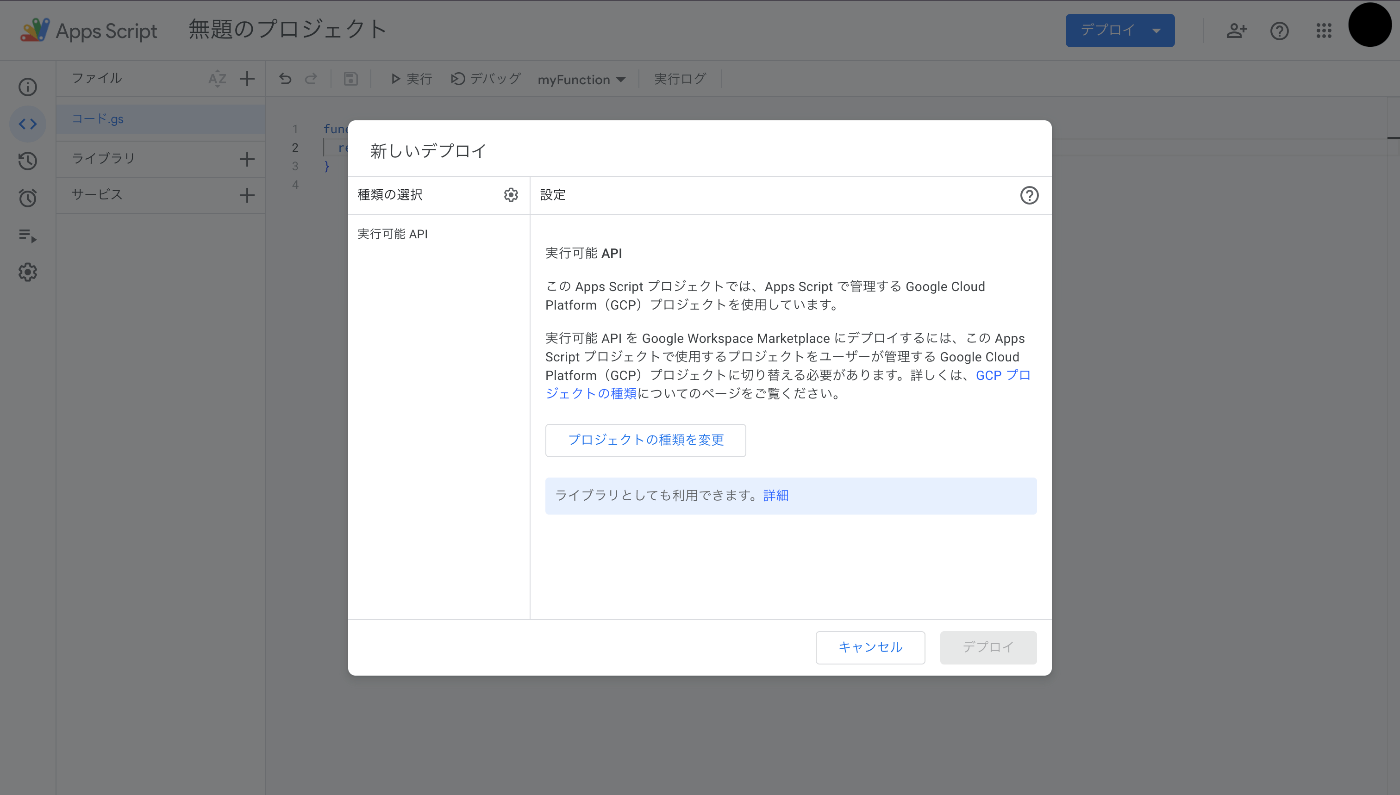Open the blue デプロイ dropdown in header

1120,30
